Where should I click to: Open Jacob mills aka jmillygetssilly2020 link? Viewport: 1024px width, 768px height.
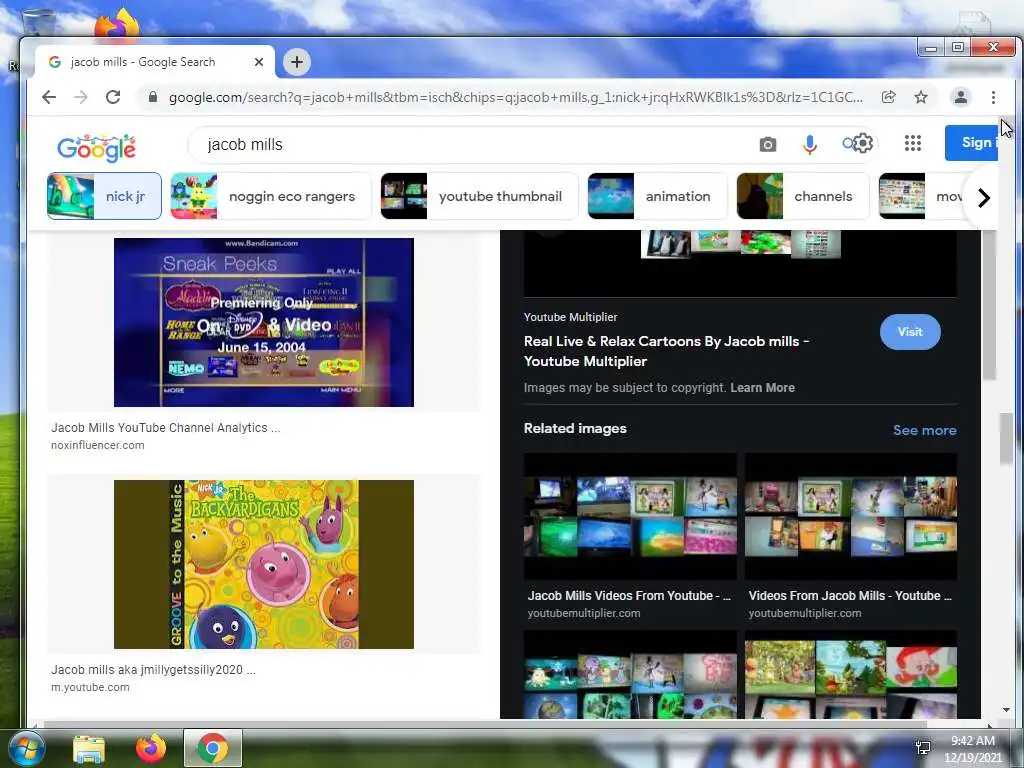click(x=153, y=670)
